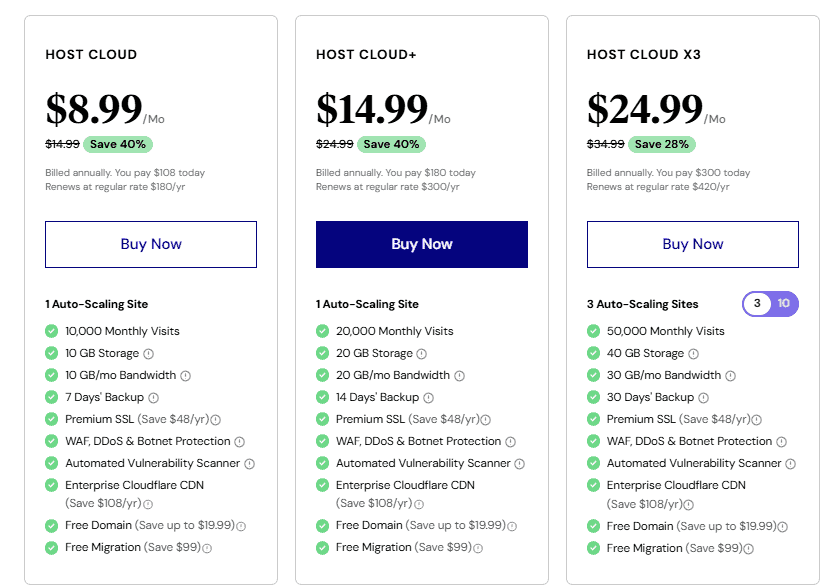The image size is (833, 588).
Task: Click info icon next to 20 GB/mo Bandwidth
Action: coord(459,376)
